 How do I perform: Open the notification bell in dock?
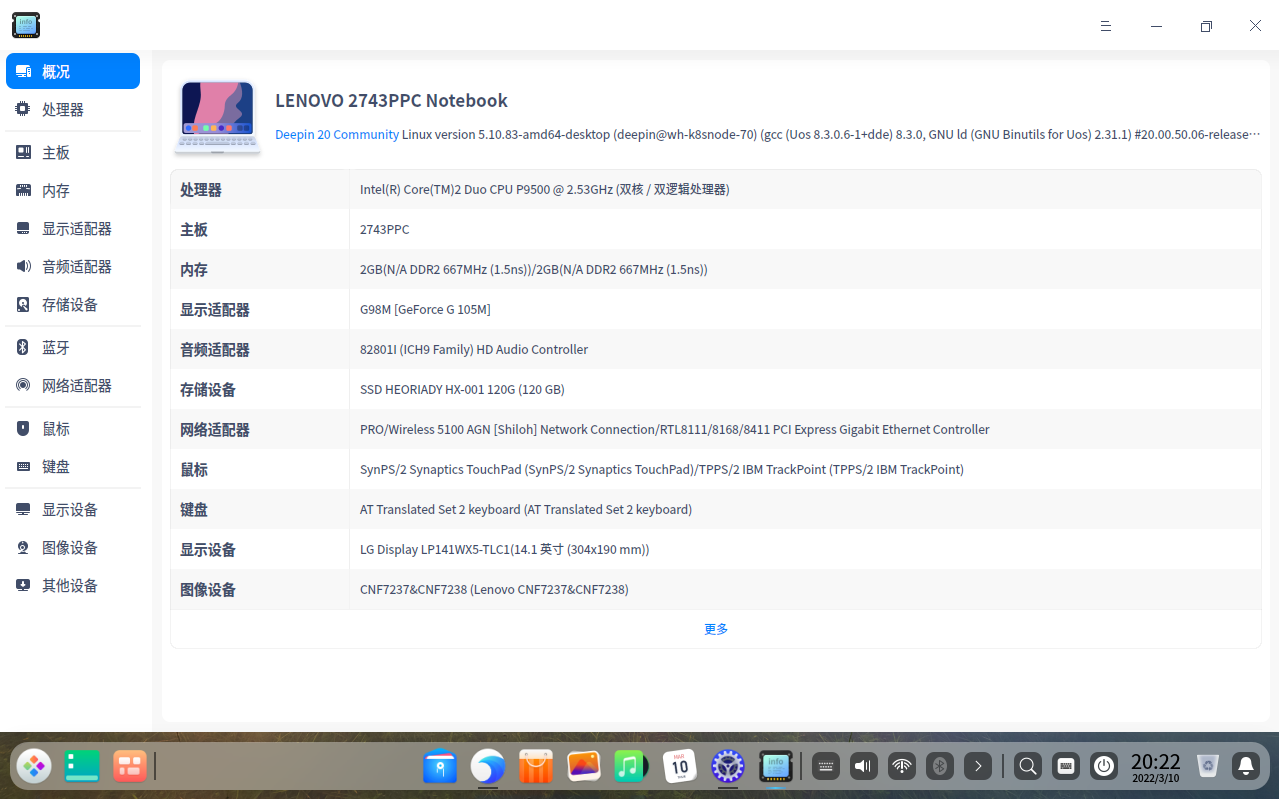1246,767
